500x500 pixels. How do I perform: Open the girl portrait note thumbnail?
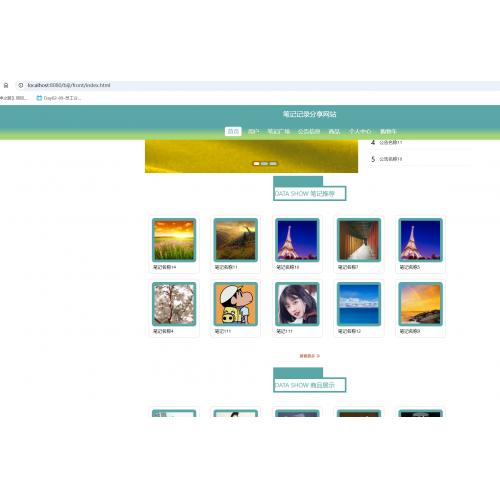click(297, 304)
